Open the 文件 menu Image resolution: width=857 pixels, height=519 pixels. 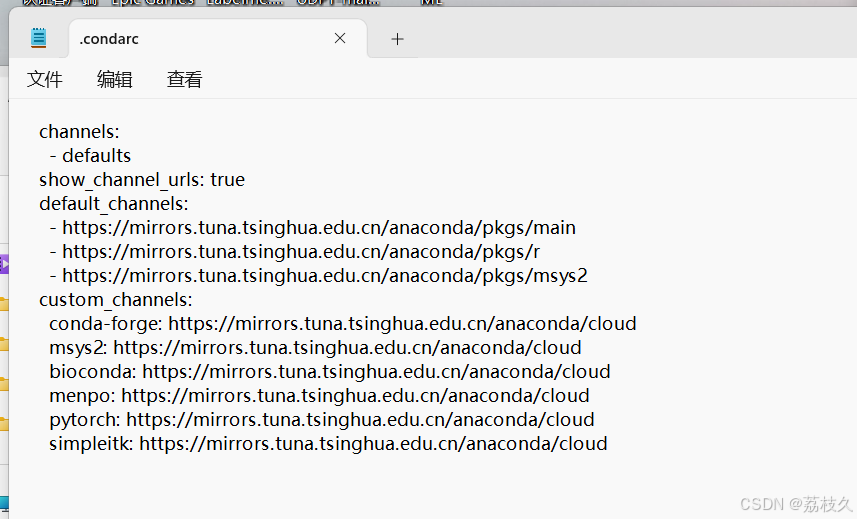pos(45,80)
